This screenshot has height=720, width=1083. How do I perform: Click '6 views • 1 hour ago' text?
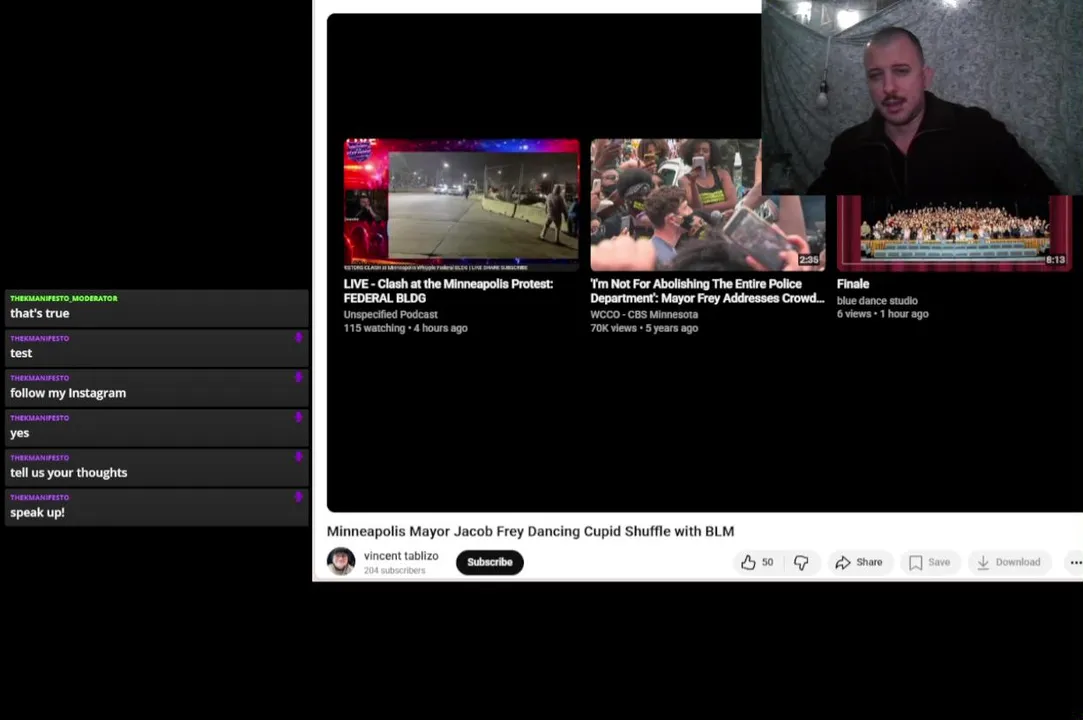883,314
